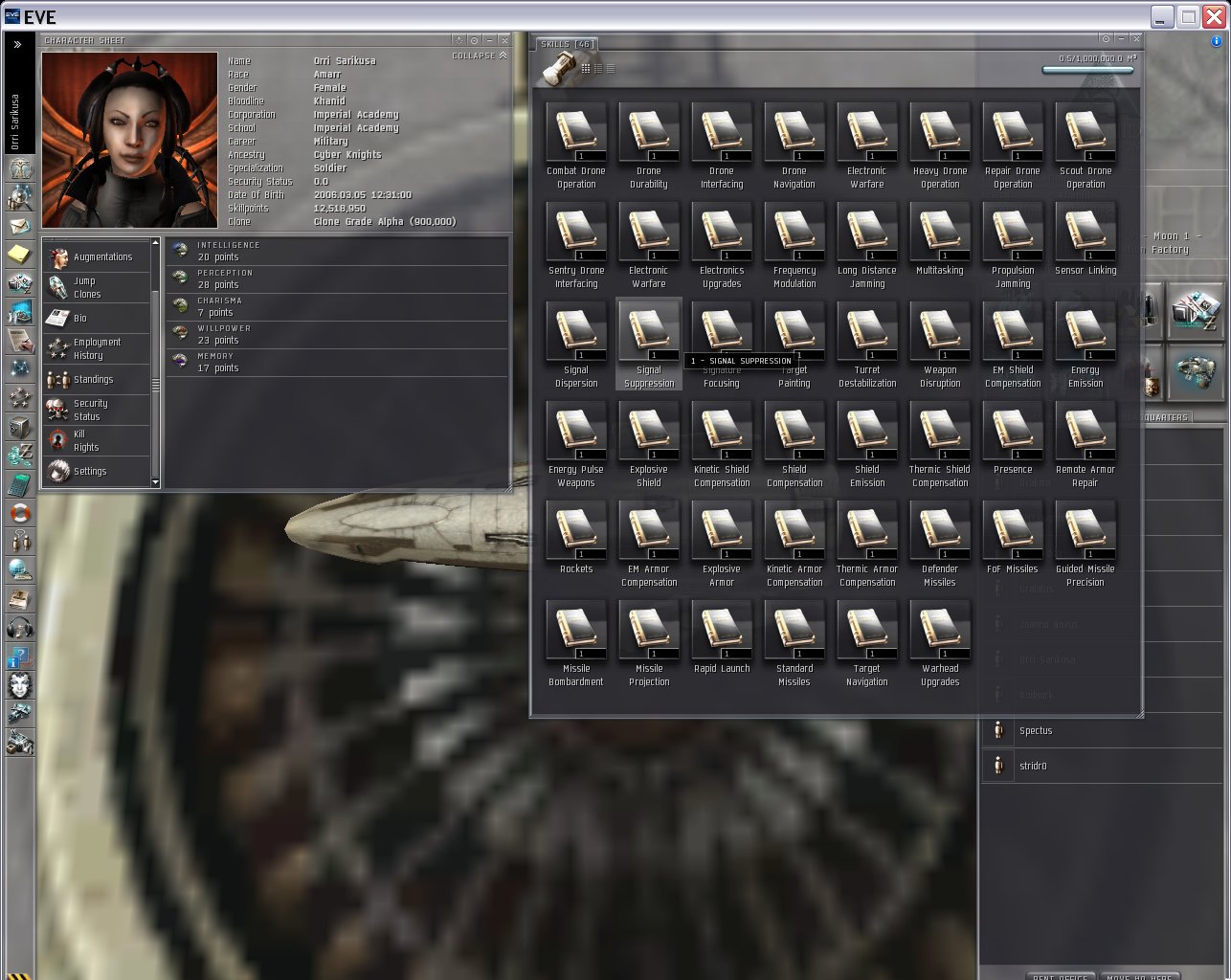This screenshot has width=1231, height=980.
Task: Collapse the character info panel
Action: (x=480, y=56)
